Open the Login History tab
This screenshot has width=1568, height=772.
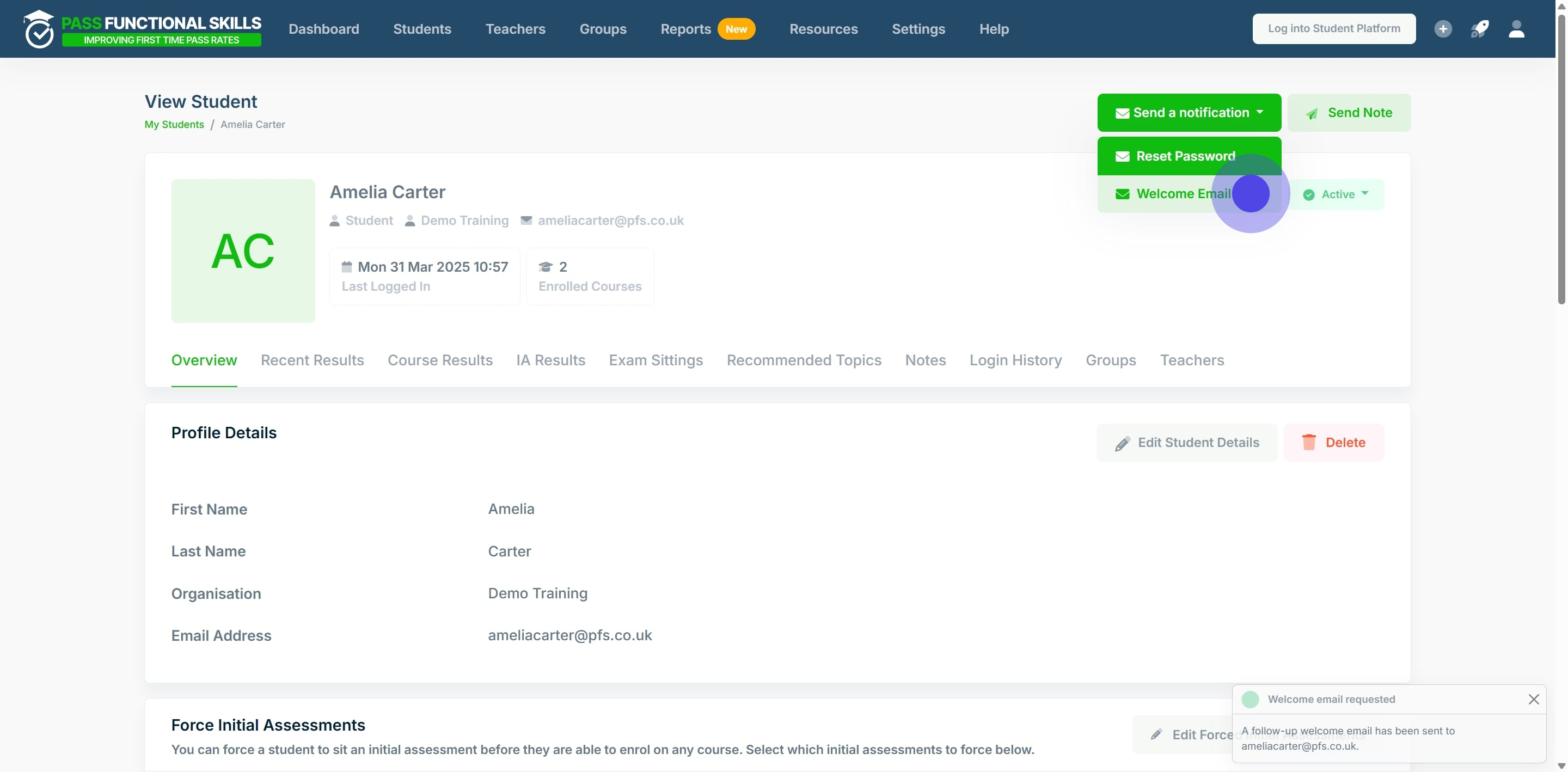(1015, 360)
